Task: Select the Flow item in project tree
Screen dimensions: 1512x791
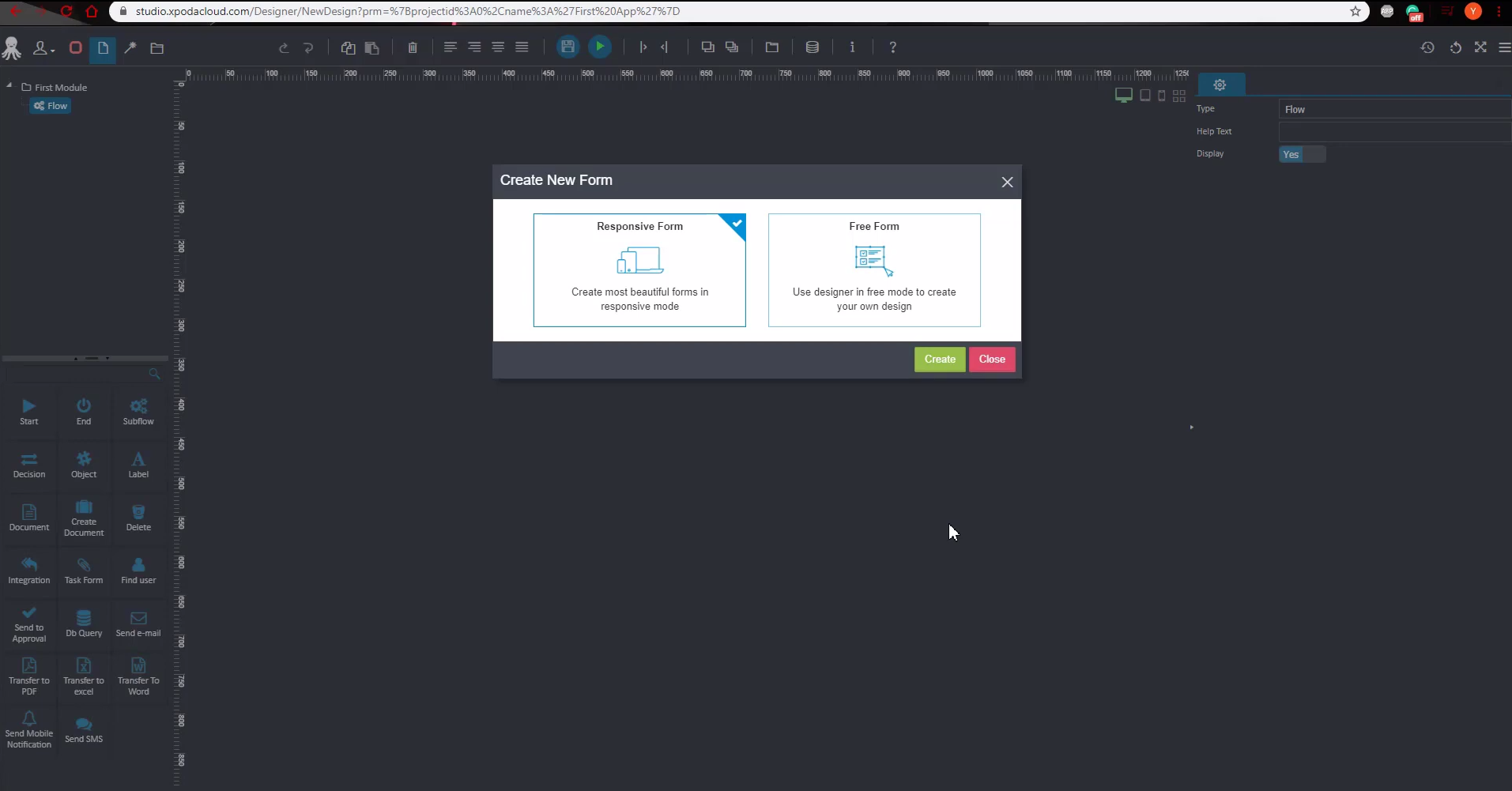Action: tap(51, 106)
